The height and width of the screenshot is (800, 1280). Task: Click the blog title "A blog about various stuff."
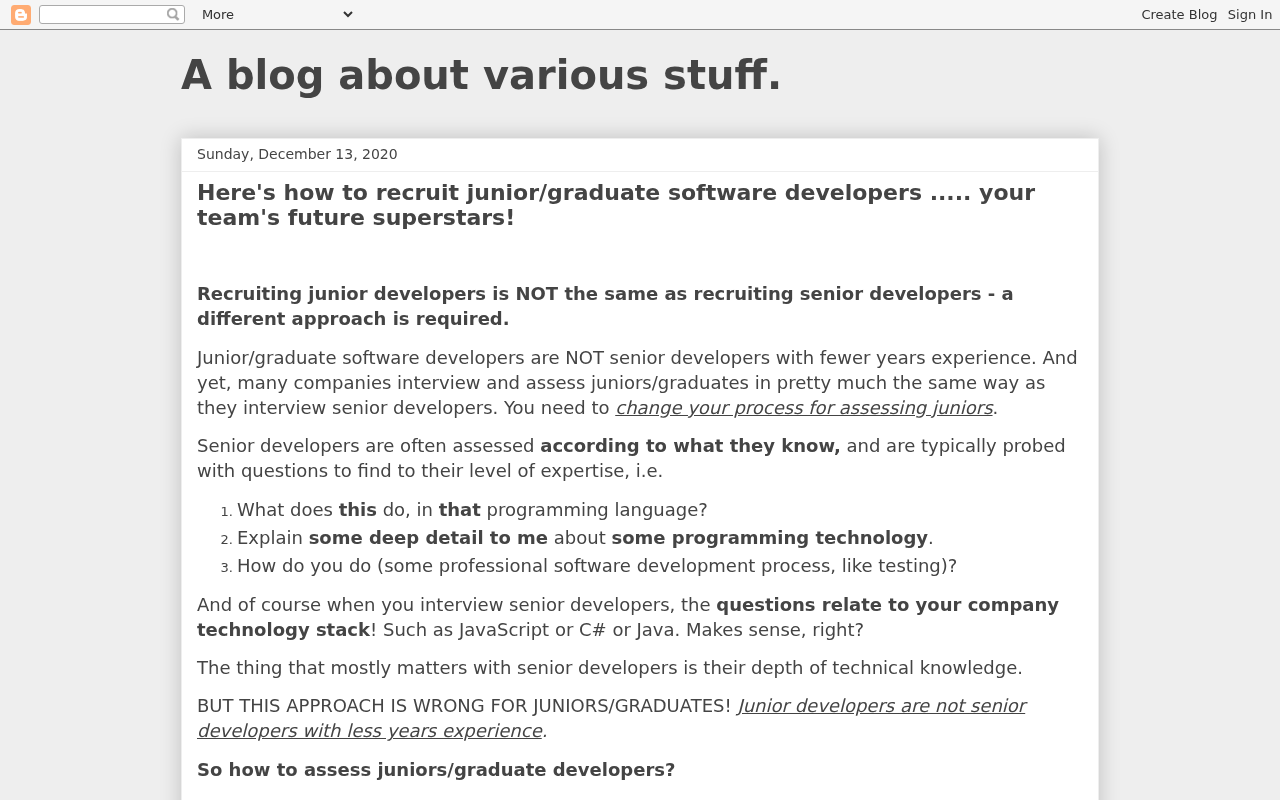[x=481, y=75]
